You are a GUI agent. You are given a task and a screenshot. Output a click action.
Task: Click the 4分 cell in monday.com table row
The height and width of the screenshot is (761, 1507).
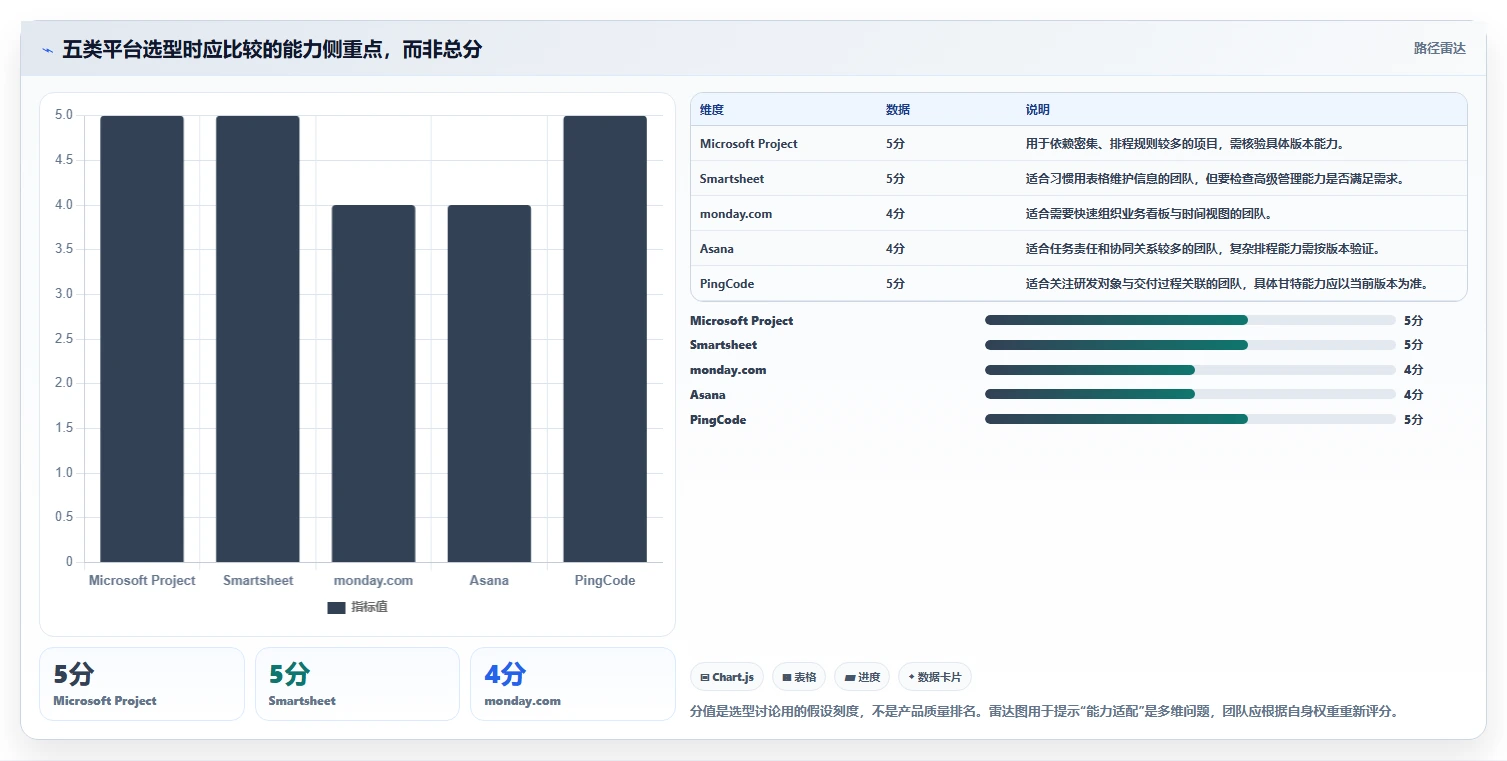[895, 214]
